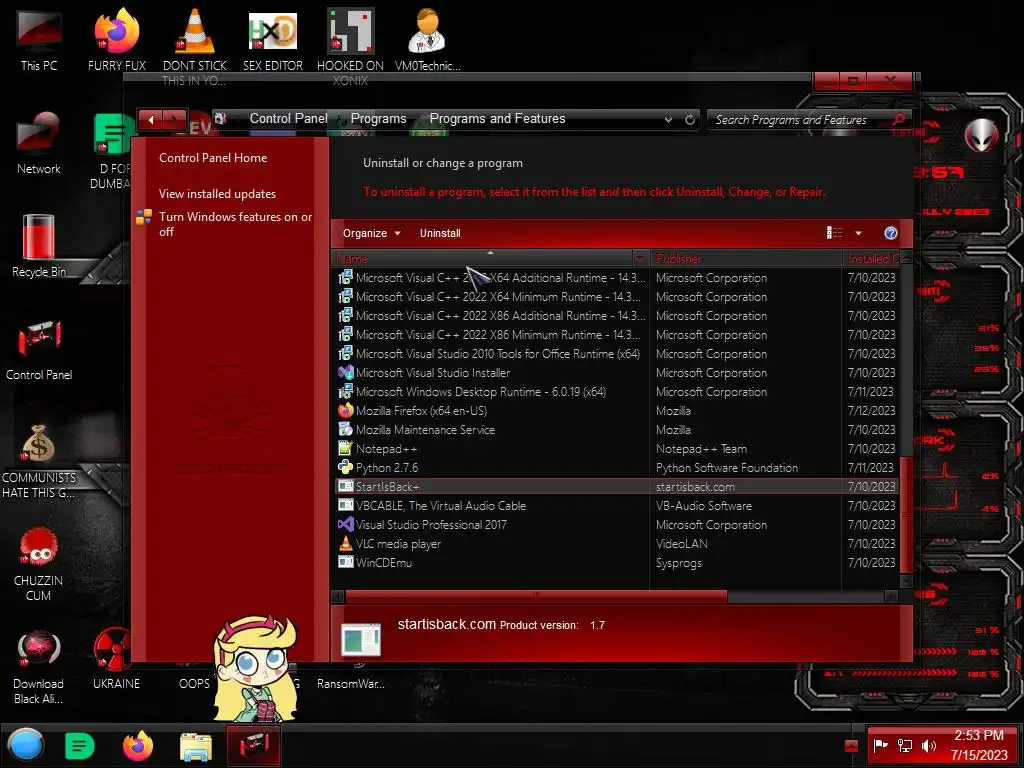Click the view options icon

834,233
